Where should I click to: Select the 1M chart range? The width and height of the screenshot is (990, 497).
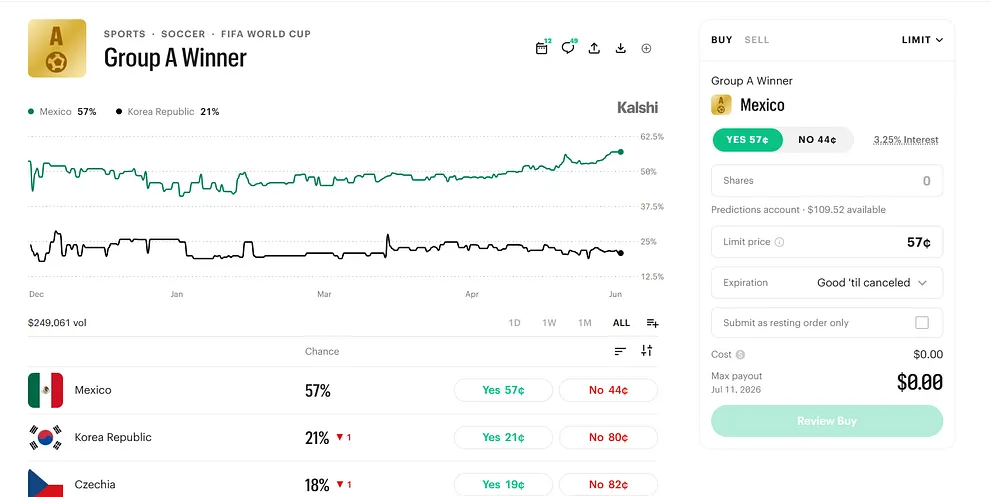coord(585,323)
